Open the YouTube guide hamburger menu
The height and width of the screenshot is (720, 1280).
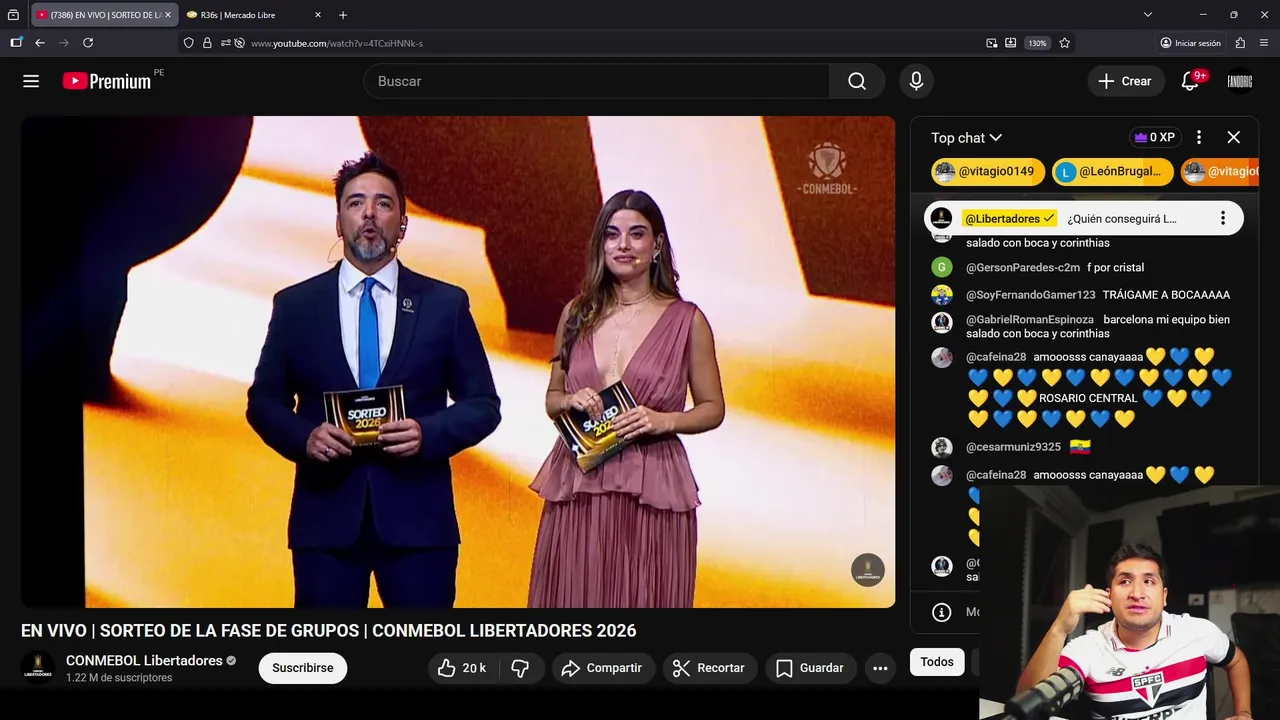pyautogui.click(x=31, y=81)
